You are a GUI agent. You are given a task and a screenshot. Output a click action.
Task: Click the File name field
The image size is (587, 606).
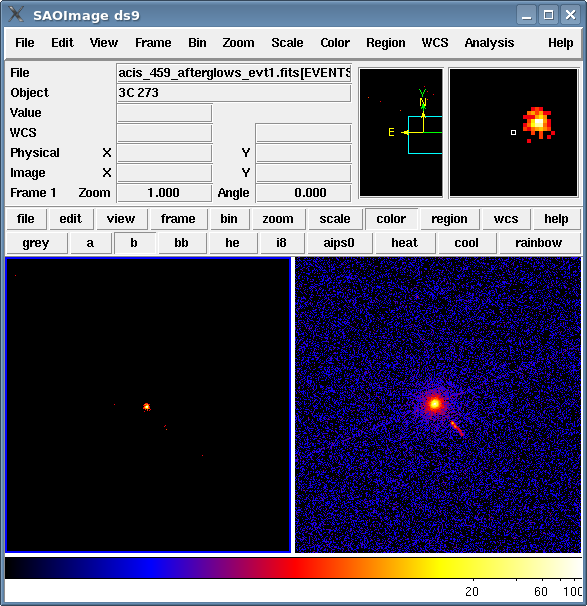click(234, 73)
